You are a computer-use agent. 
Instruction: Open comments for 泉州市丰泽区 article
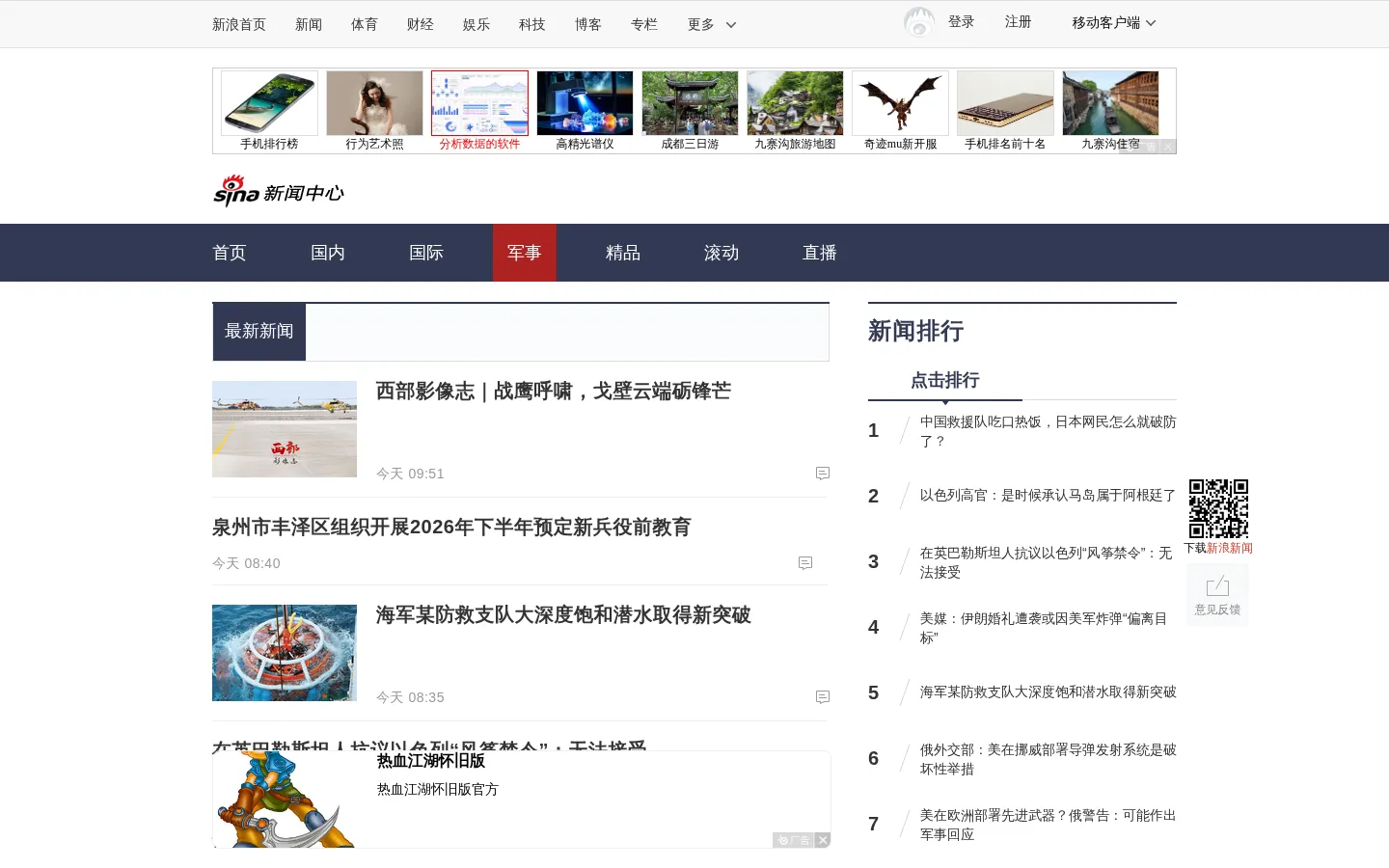click(805, 563)
